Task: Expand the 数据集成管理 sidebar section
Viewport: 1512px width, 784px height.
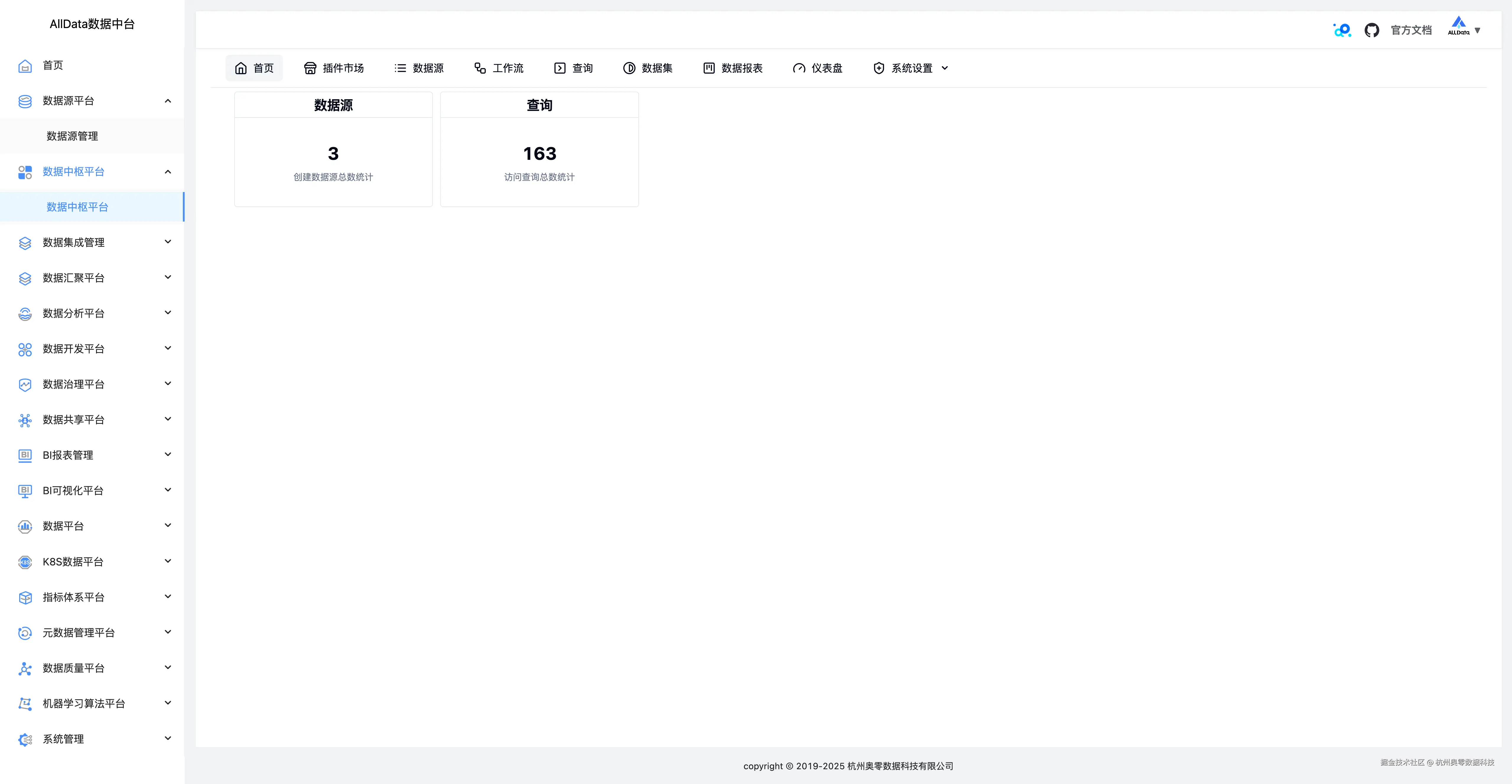Action: click(168, 242)
